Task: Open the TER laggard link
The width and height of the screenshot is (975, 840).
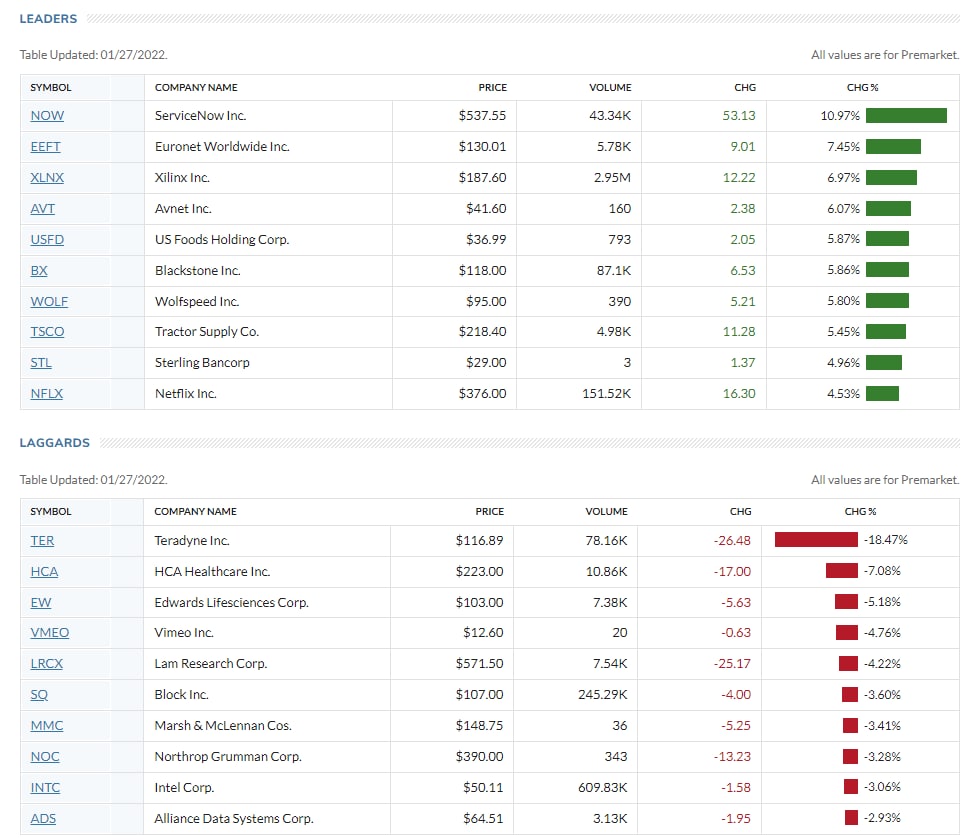Action: pos(42,541)
